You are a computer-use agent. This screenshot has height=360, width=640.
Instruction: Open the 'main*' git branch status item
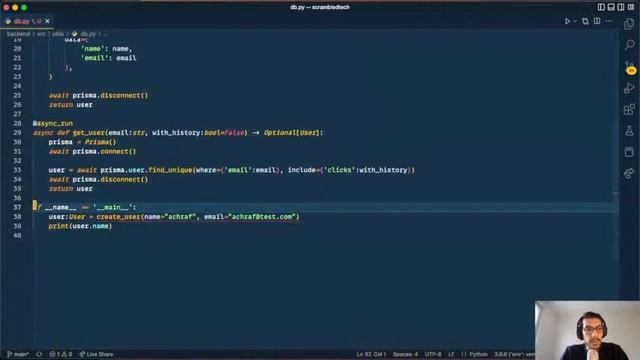pyautogui.click(x=18, y=354)
